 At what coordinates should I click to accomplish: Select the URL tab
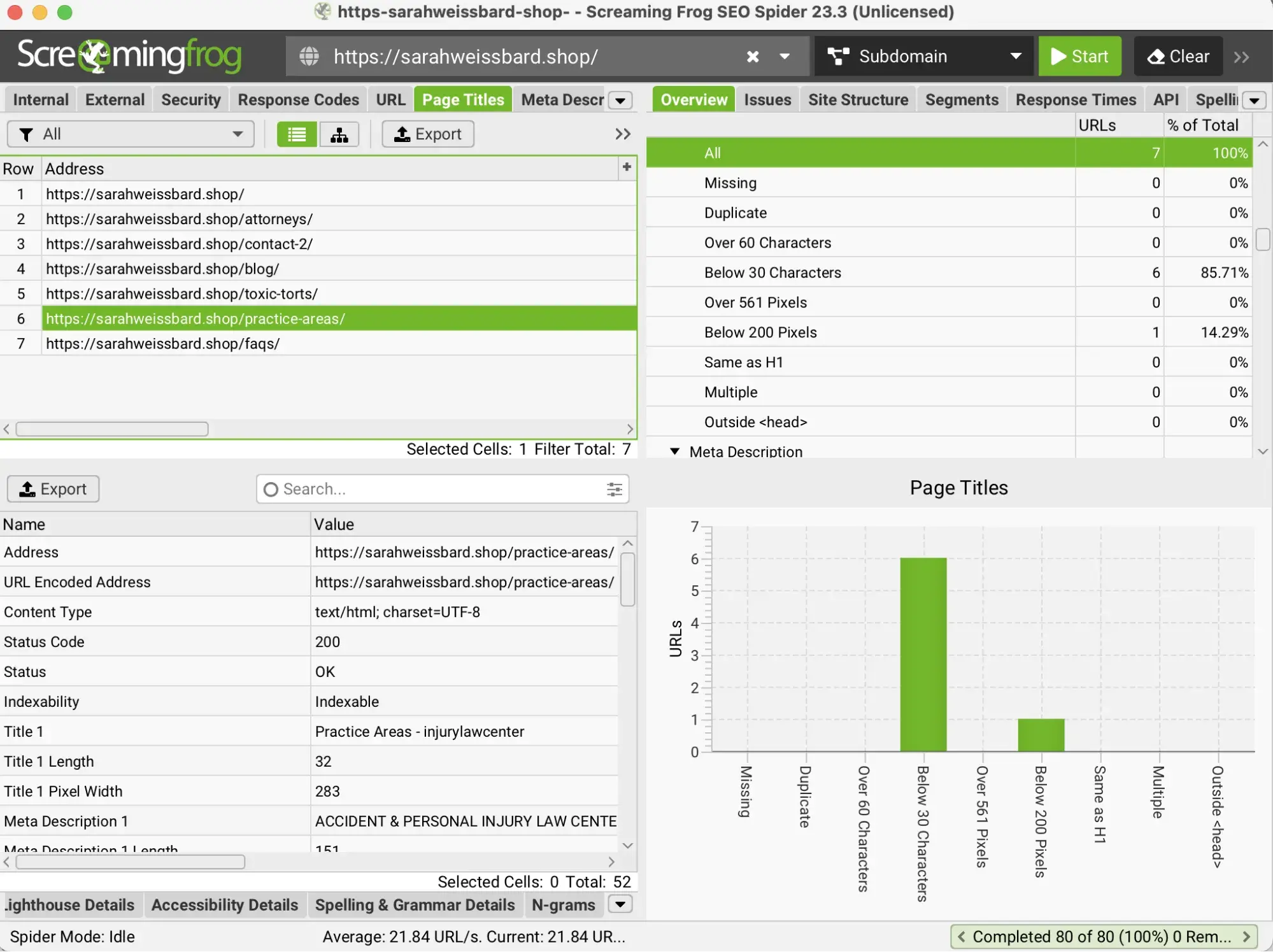(x=390, y=100)
